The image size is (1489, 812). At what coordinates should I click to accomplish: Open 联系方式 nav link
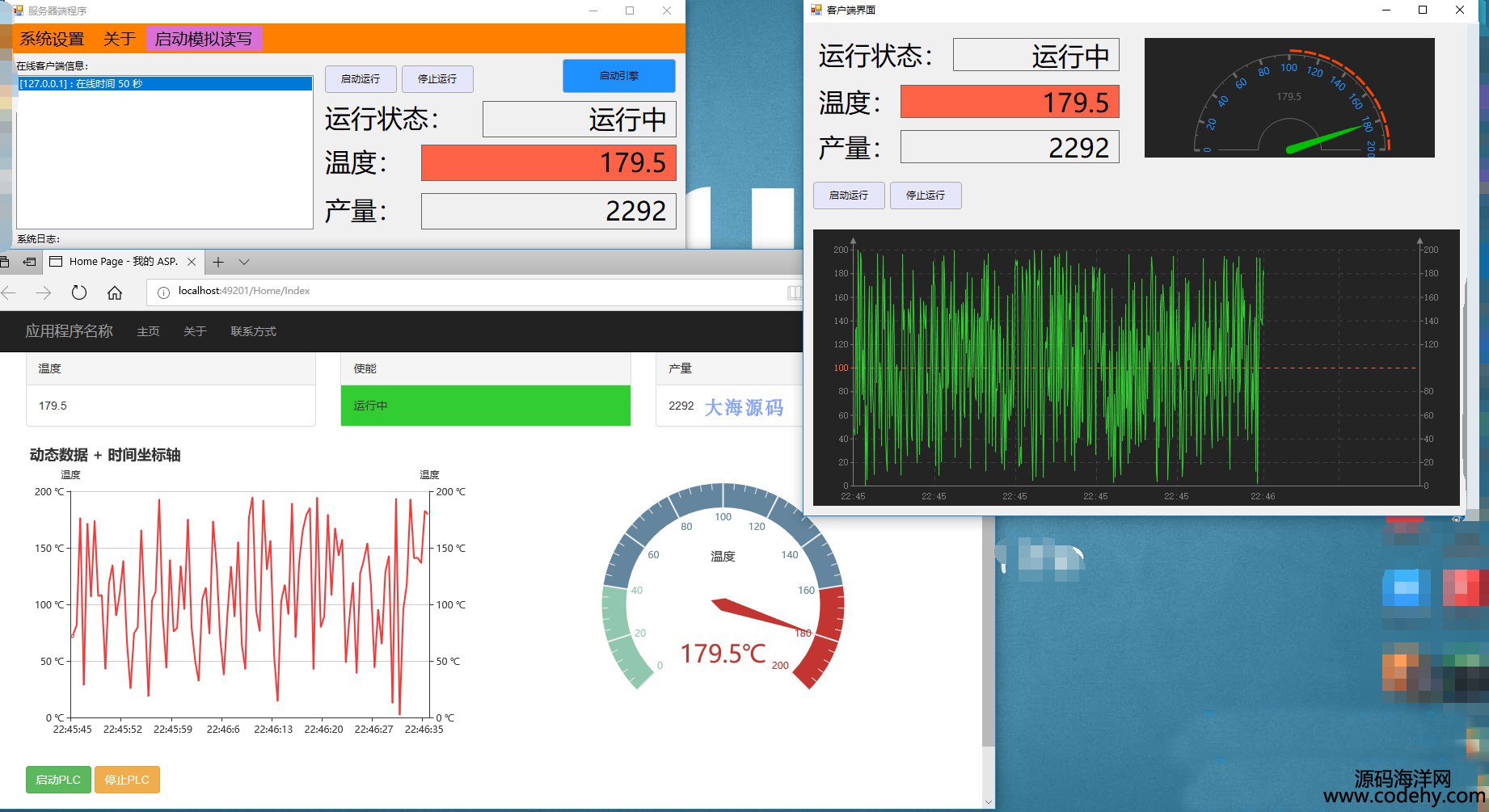253,331
